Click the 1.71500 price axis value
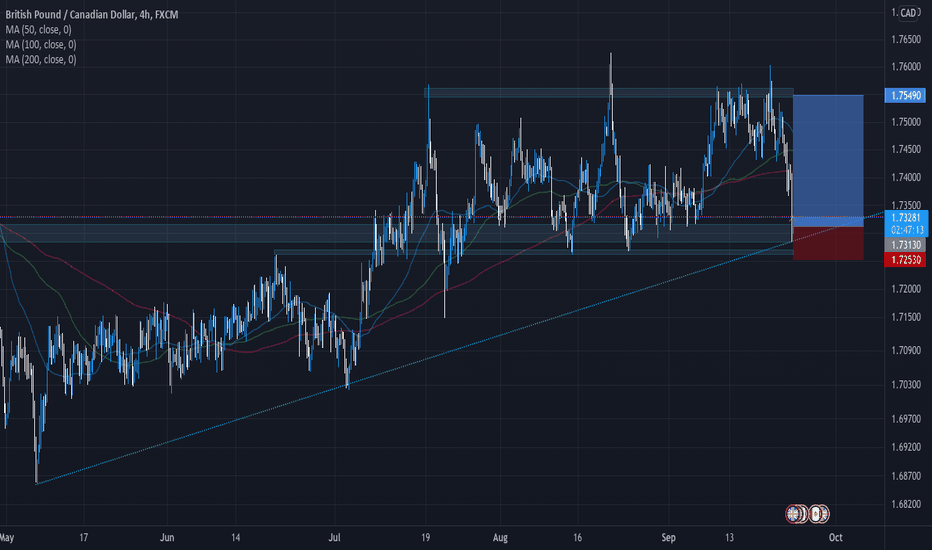This screenshot has height=550, width=932. [x=906, y=317]
